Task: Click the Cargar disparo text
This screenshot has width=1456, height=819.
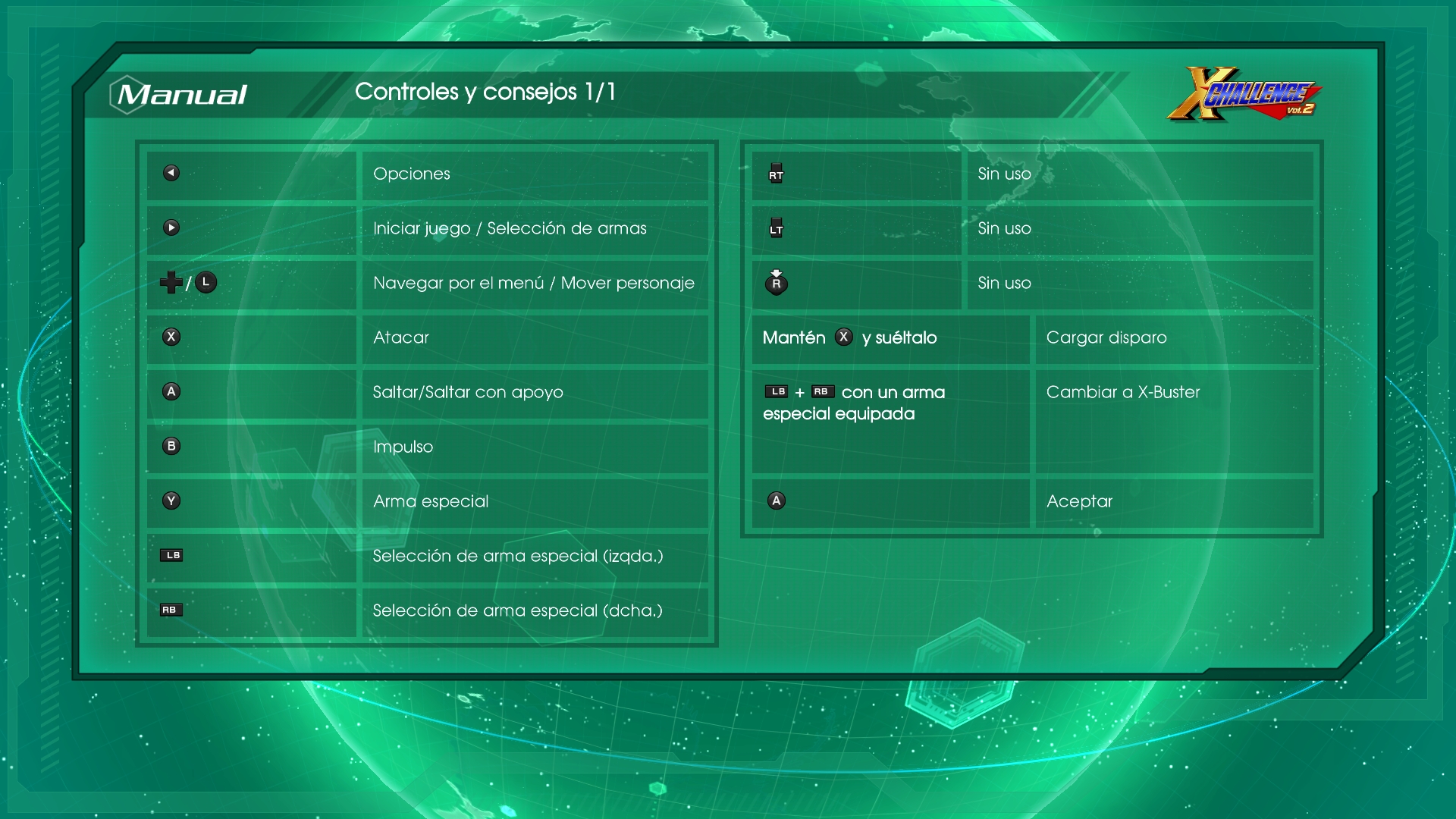Action: [x=1106, y=337]
